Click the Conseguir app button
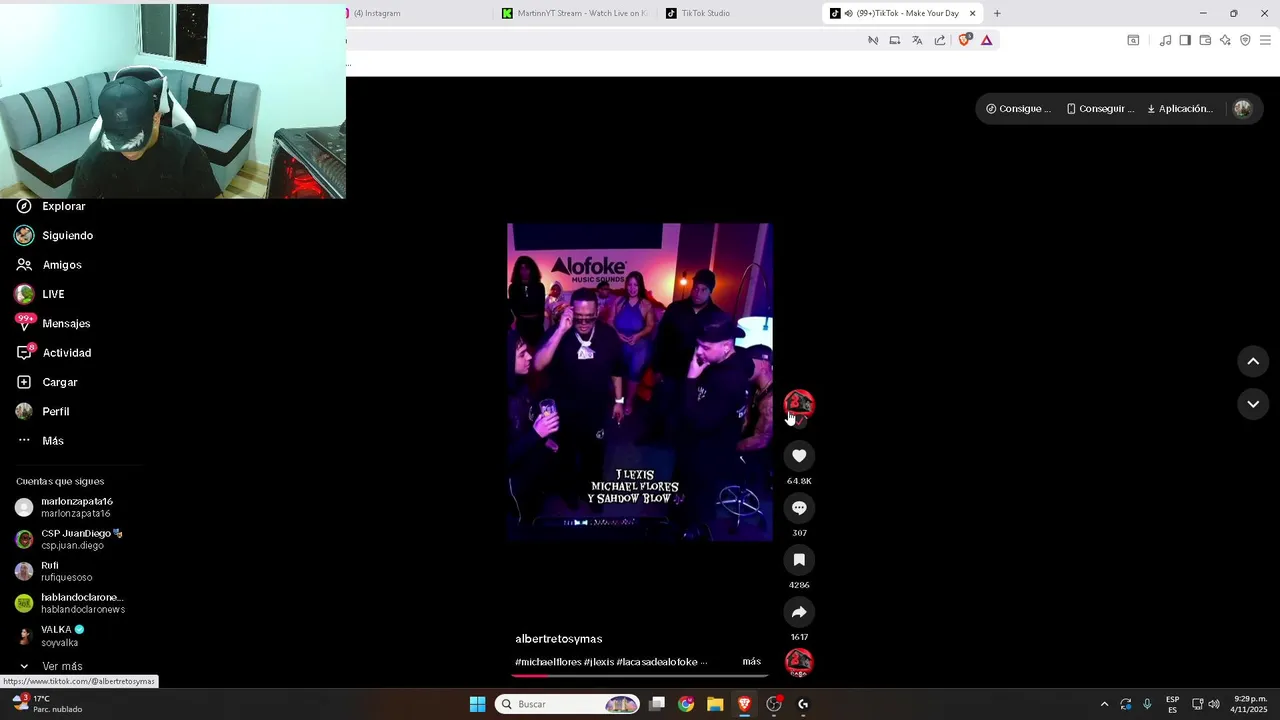Image resolution: width=1280 pixels, height=720 pixels. (1100, 109)
